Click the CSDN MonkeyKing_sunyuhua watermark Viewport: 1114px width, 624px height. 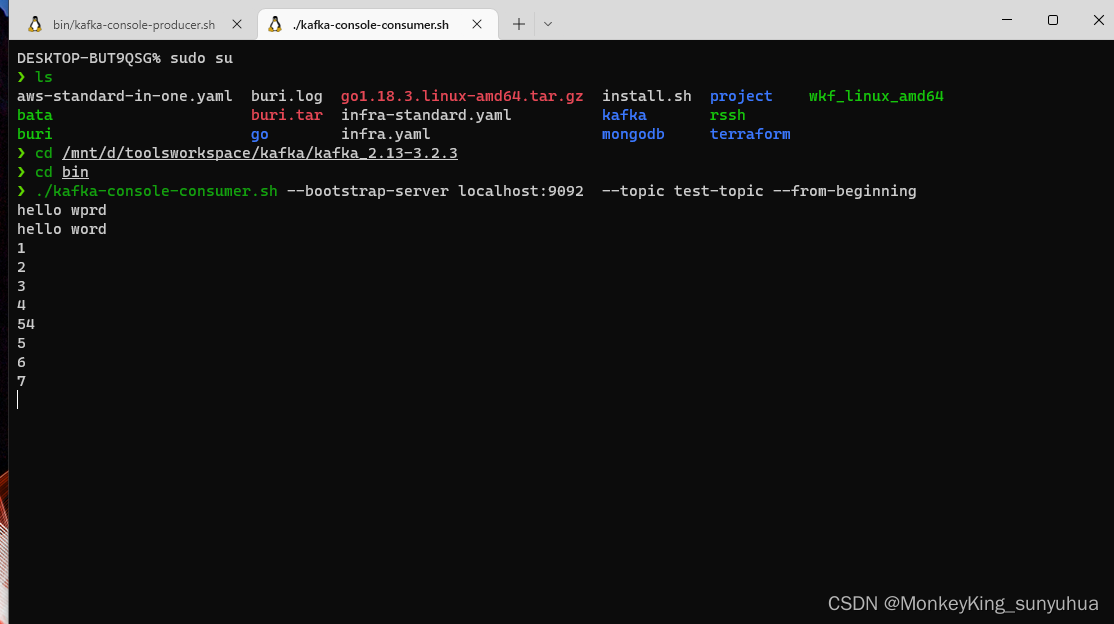coord(962,603)
